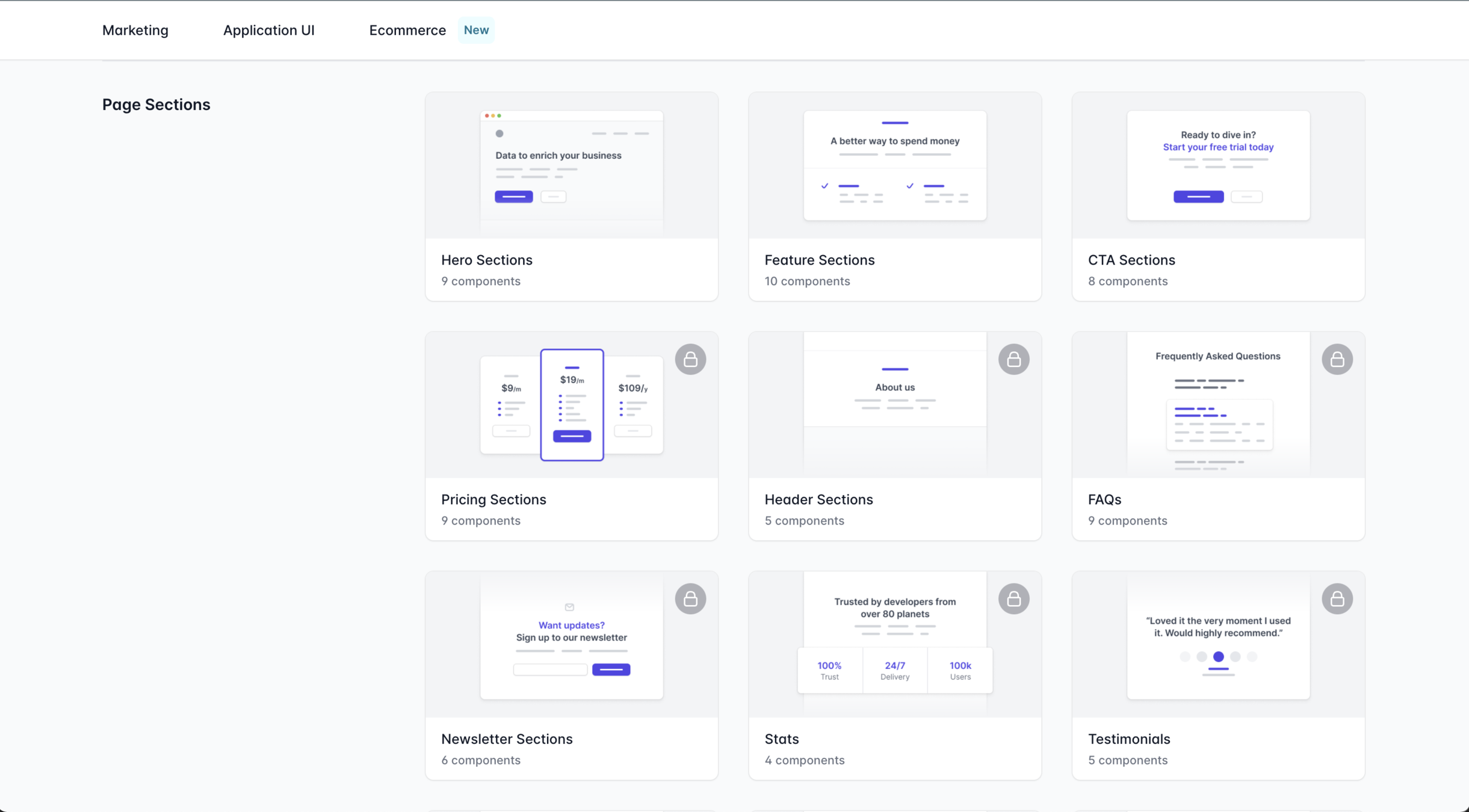Click the lock icon on Header Sections card

coord(1013,359)
